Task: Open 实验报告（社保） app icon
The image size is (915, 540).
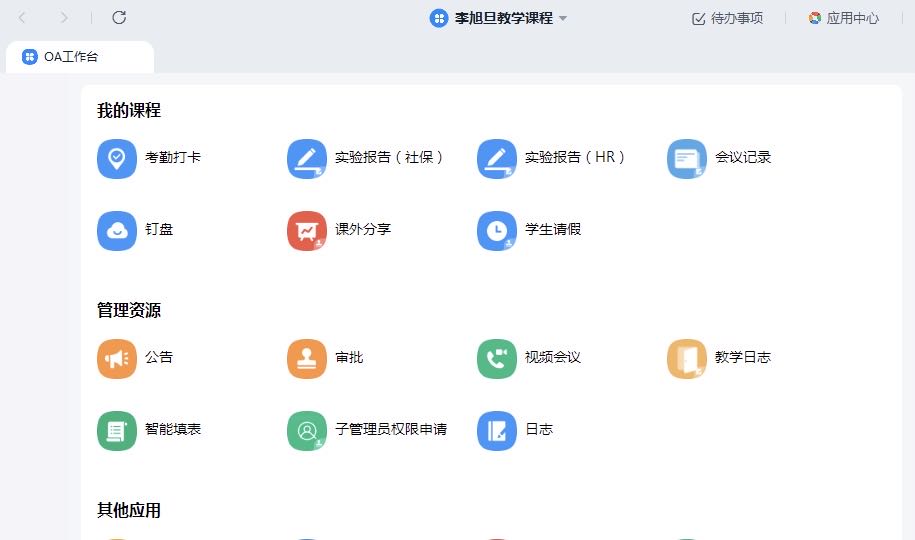Action: (307, 159)
